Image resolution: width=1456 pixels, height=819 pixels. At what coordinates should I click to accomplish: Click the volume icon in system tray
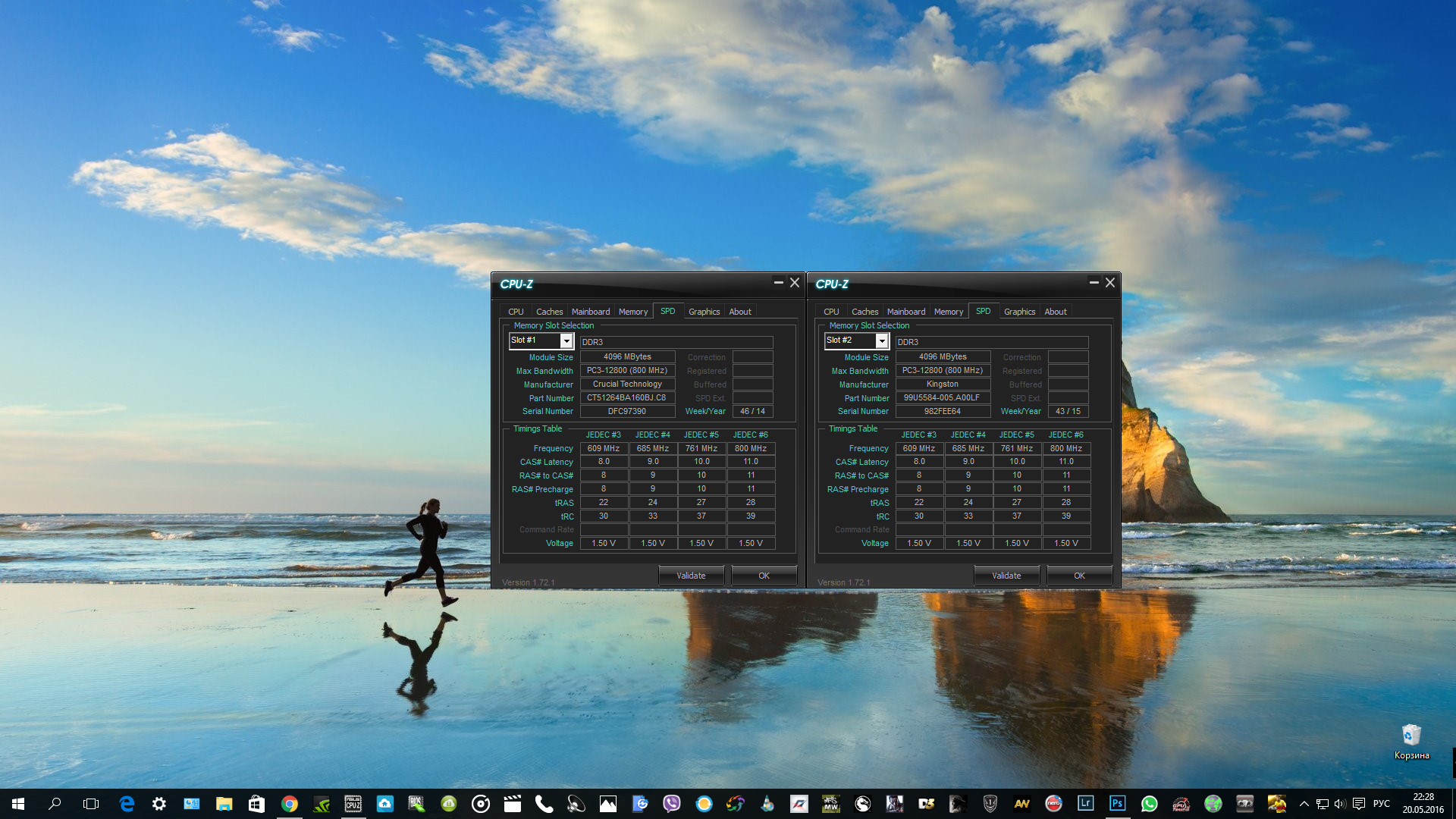[1339, 804]
